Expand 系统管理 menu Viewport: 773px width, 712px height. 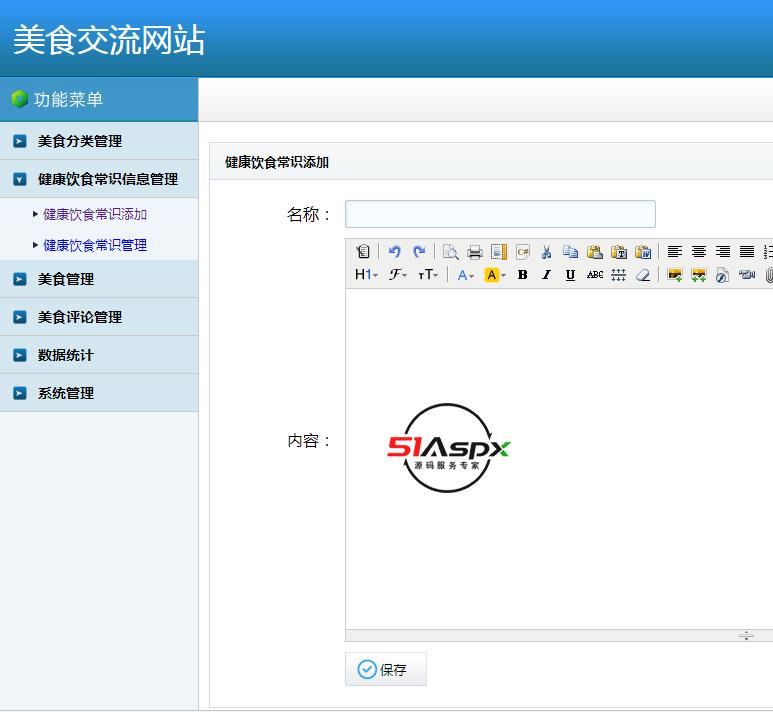(x=99, y=393)
